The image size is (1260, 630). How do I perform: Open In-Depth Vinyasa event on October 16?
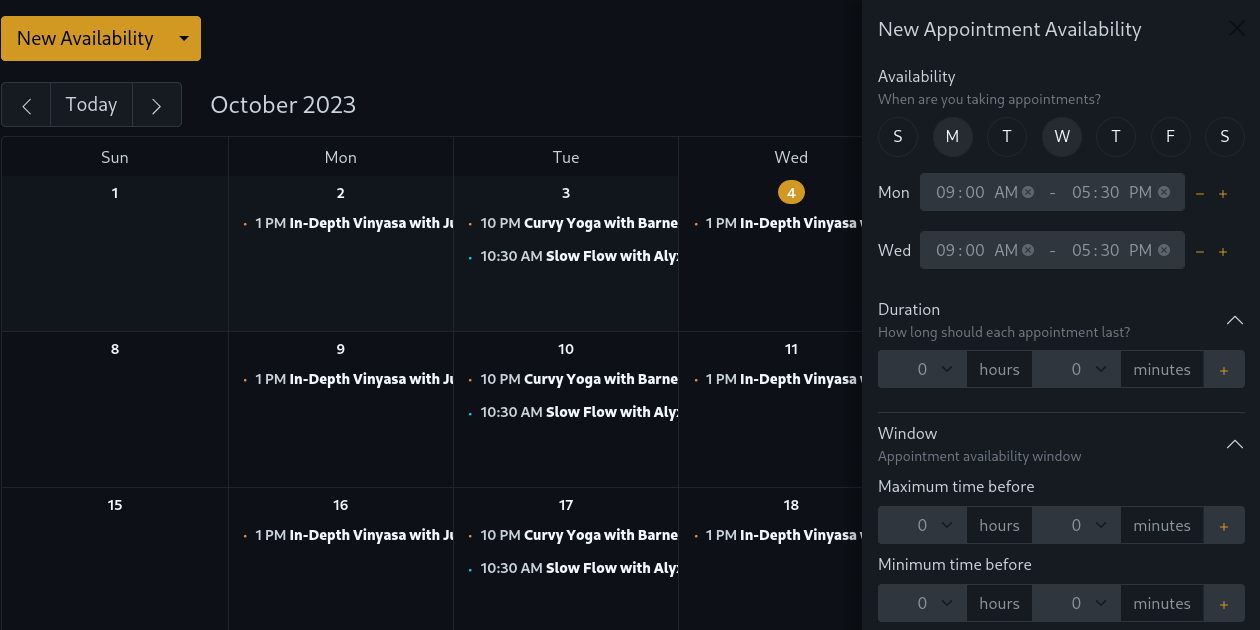[347, 535]
